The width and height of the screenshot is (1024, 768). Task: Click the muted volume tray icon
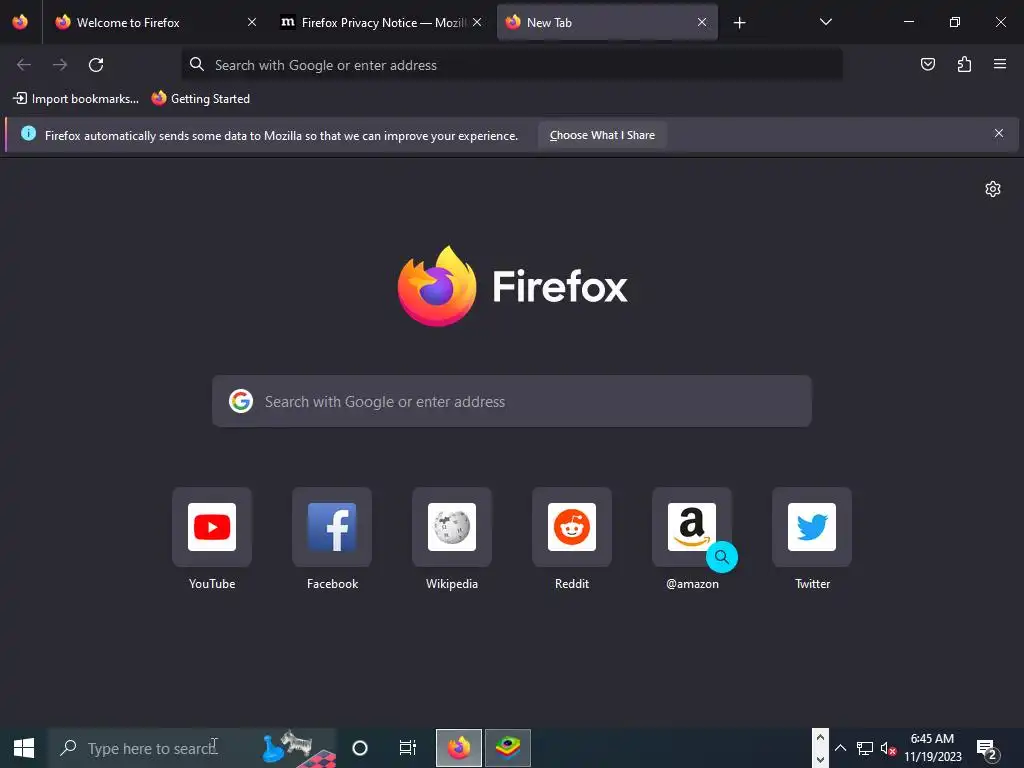(888, 748)
